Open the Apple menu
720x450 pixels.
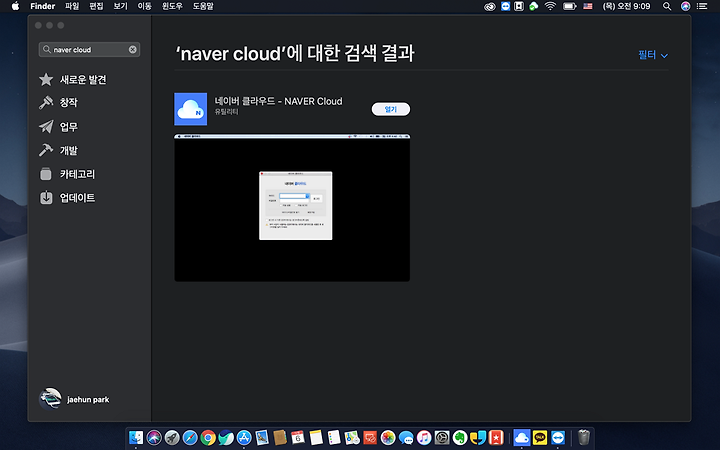pyautogui.click(x=15, y=6)
